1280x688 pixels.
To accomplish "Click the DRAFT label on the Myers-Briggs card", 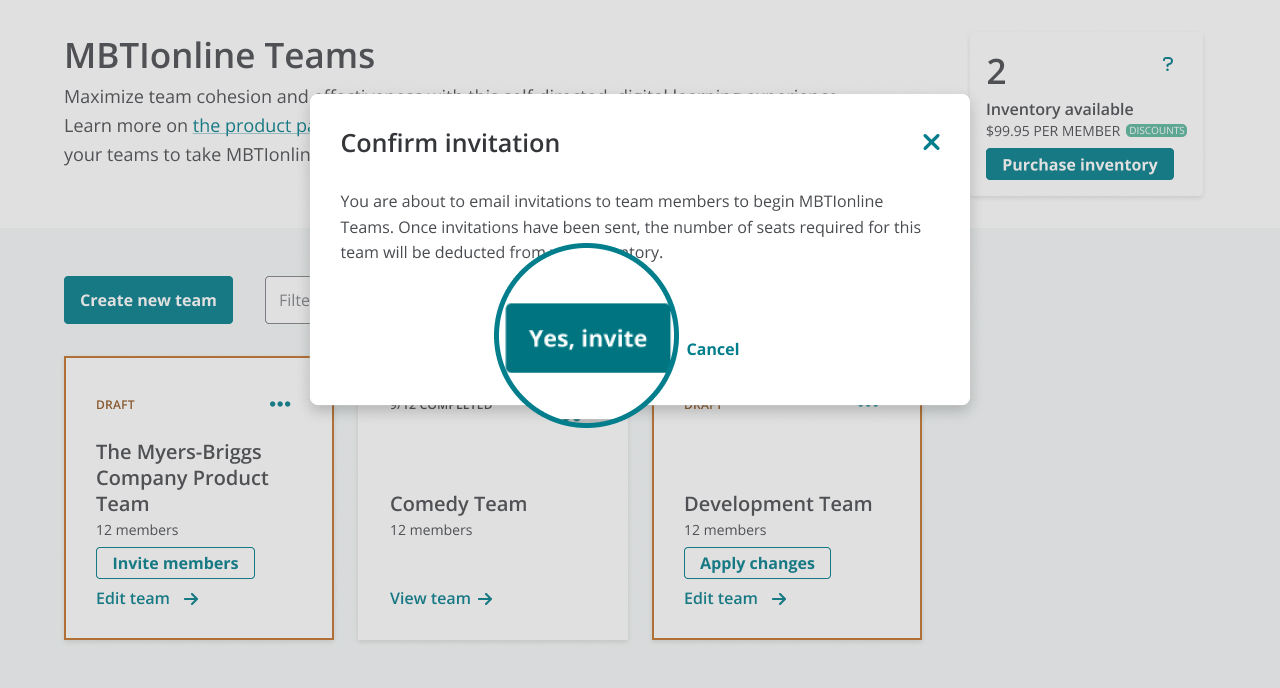I will (115, 405).
